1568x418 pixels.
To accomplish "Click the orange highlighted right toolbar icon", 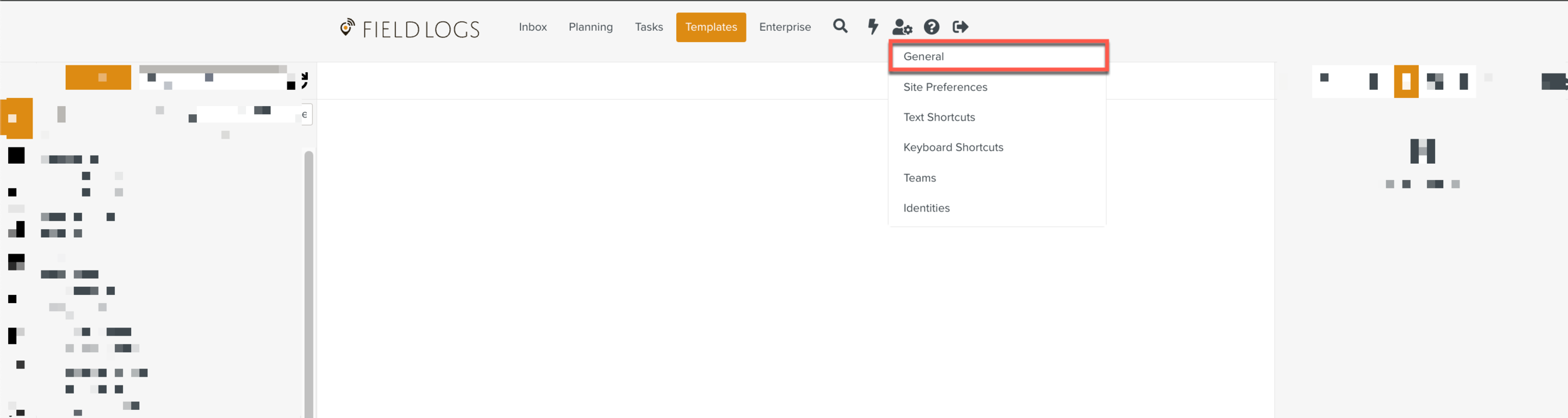I will pos(1406,82).
